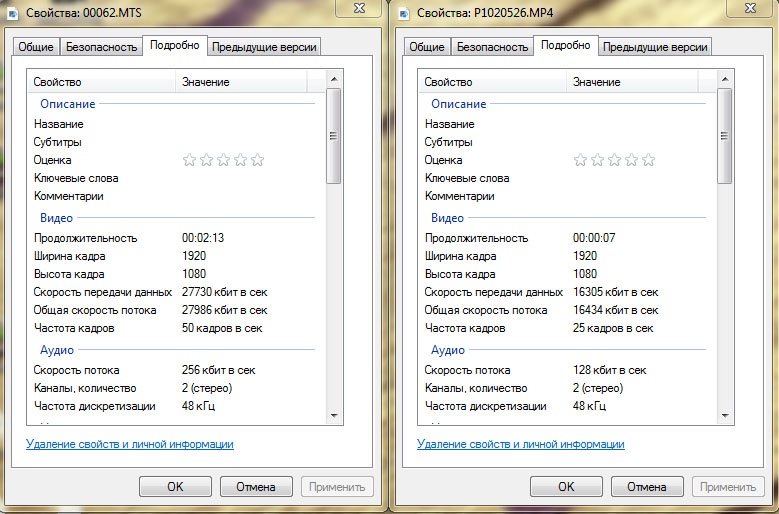
Task: Select 27986 кбит в сек value
Action: tap(225, 310)
